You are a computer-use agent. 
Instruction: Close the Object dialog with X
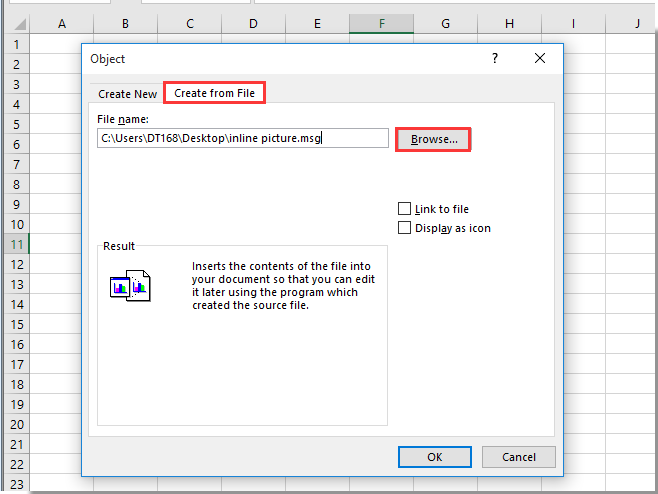(x=540, y=59)
